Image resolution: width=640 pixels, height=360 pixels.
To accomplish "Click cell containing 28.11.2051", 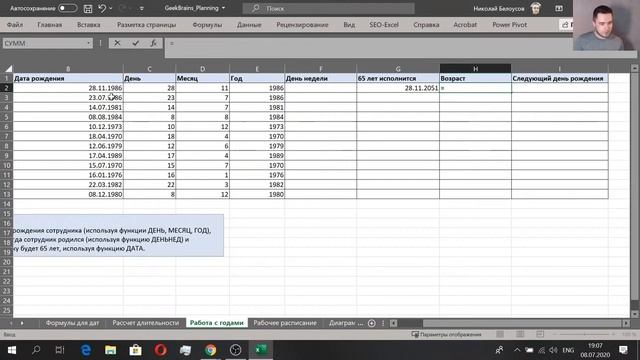I will click(398, 88).
